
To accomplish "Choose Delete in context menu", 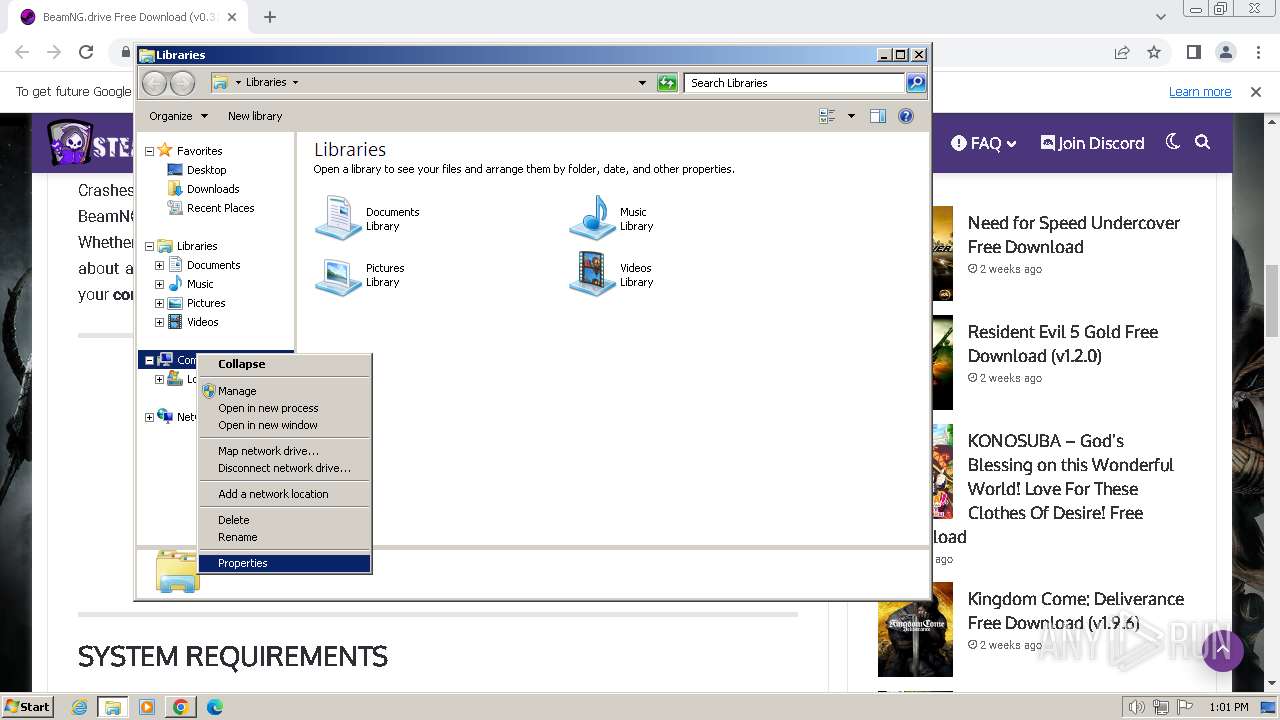I will tap(285, 520).
